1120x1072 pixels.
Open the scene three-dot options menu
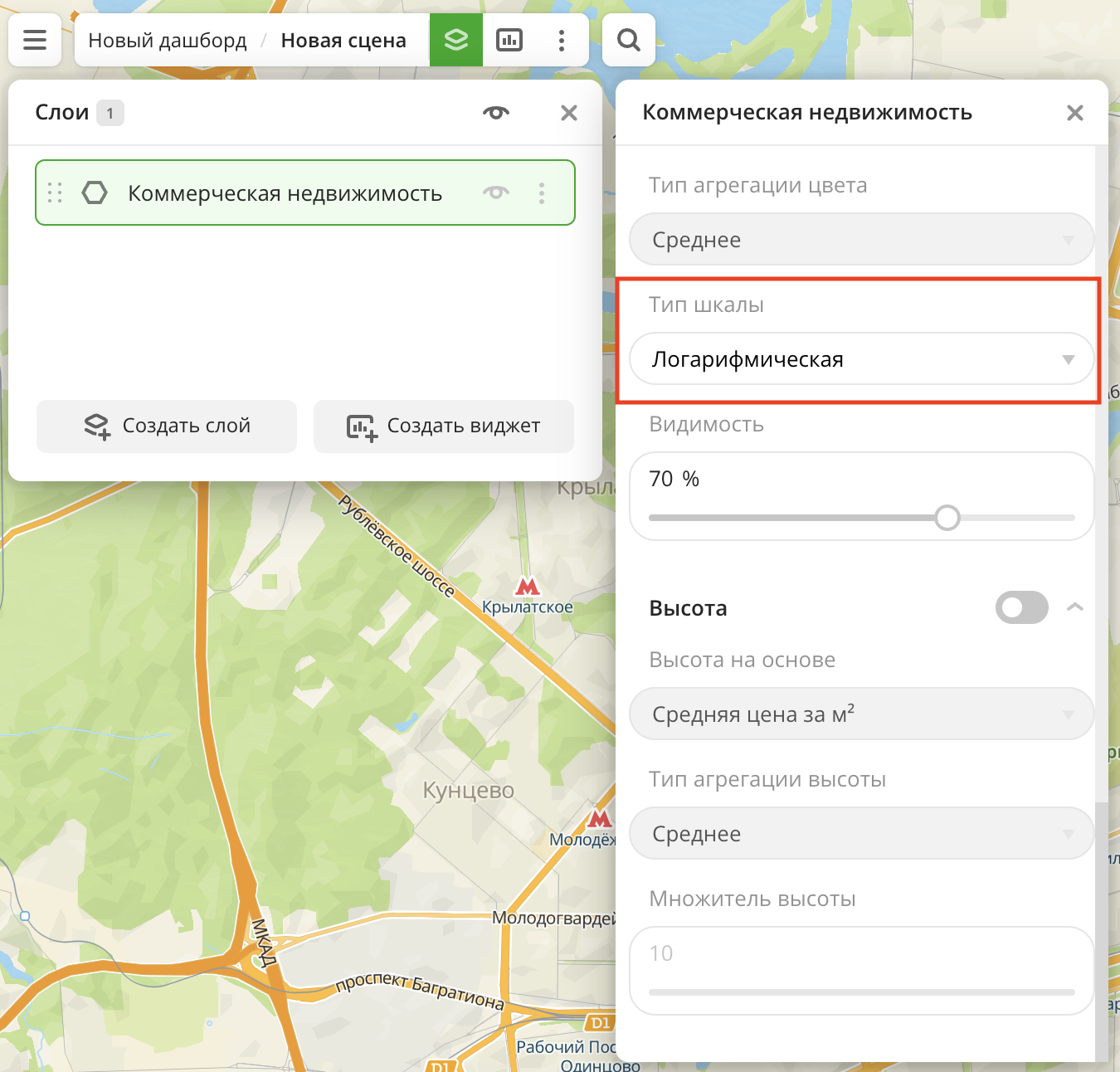pos(562,40)
